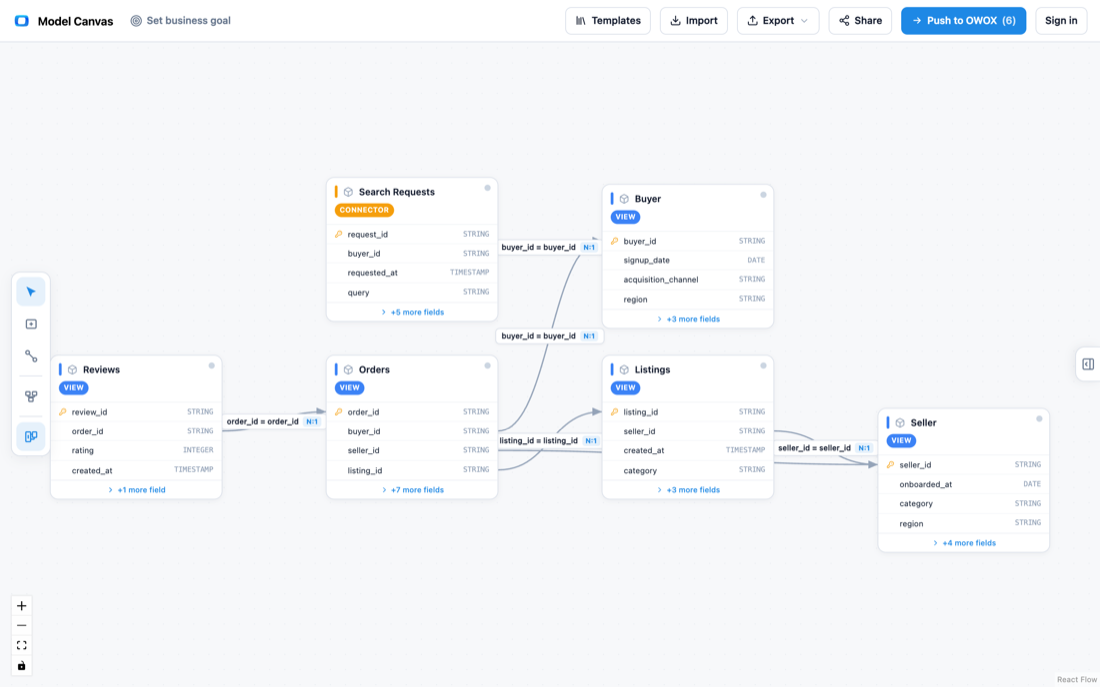Screen dimensions: 1100x687
Task: Select the VIEW badge on Seller card
Action: point(901,441)
